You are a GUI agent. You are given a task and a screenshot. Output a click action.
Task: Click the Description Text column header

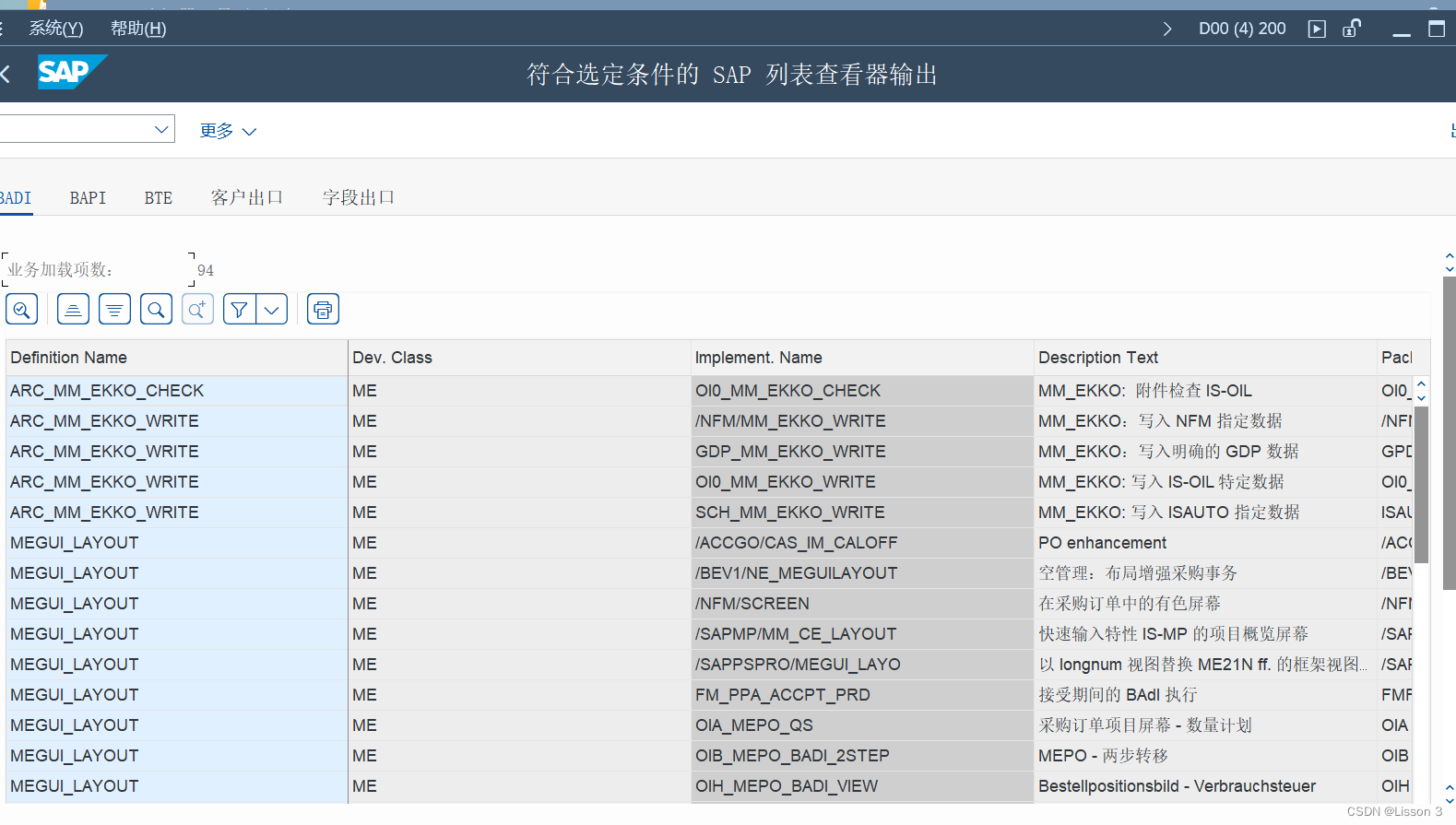1205,358
